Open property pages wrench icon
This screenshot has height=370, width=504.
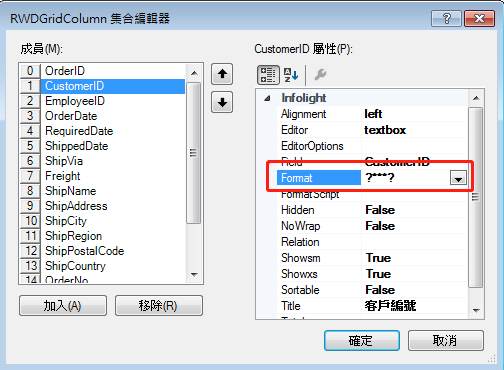click(x=320, y=75)
